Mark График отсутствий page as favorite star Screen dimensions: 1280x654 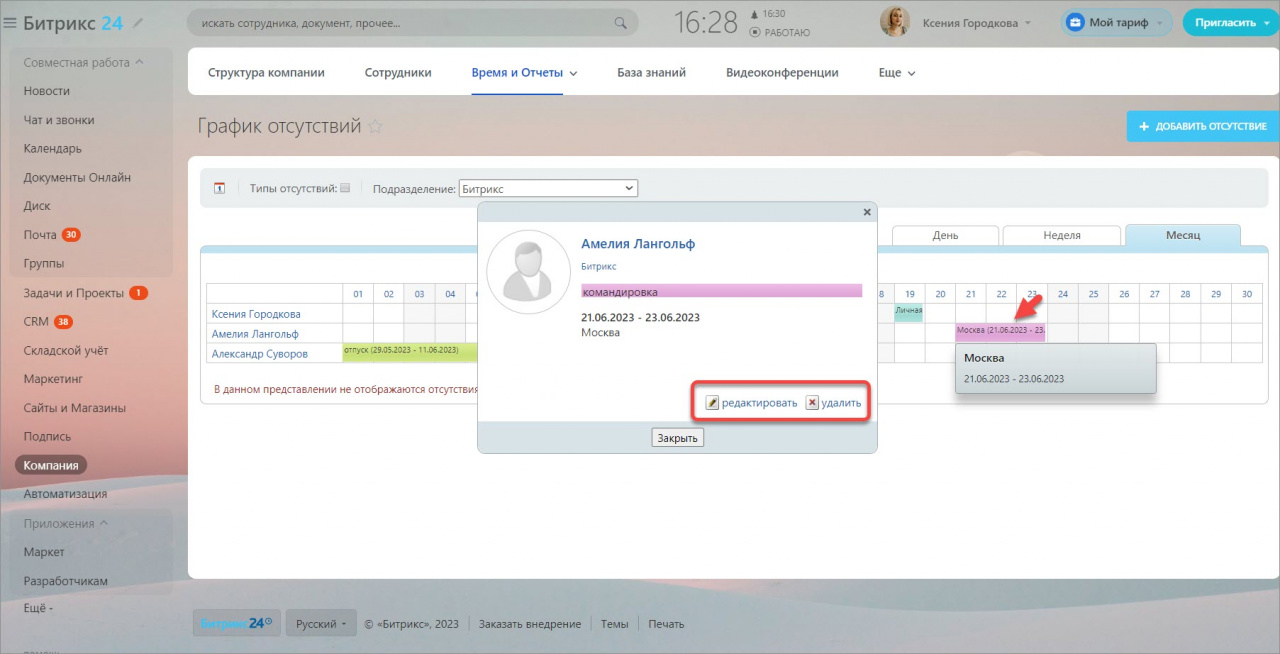pos(375,126)
